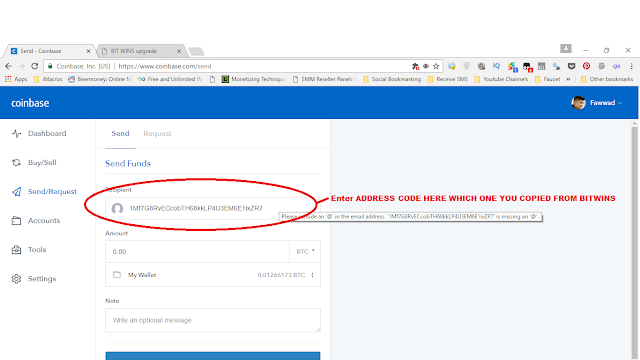The height and width of the screenshot is (360, 640).
Task: Click the Recipient address input field
Action: [213, 208]
